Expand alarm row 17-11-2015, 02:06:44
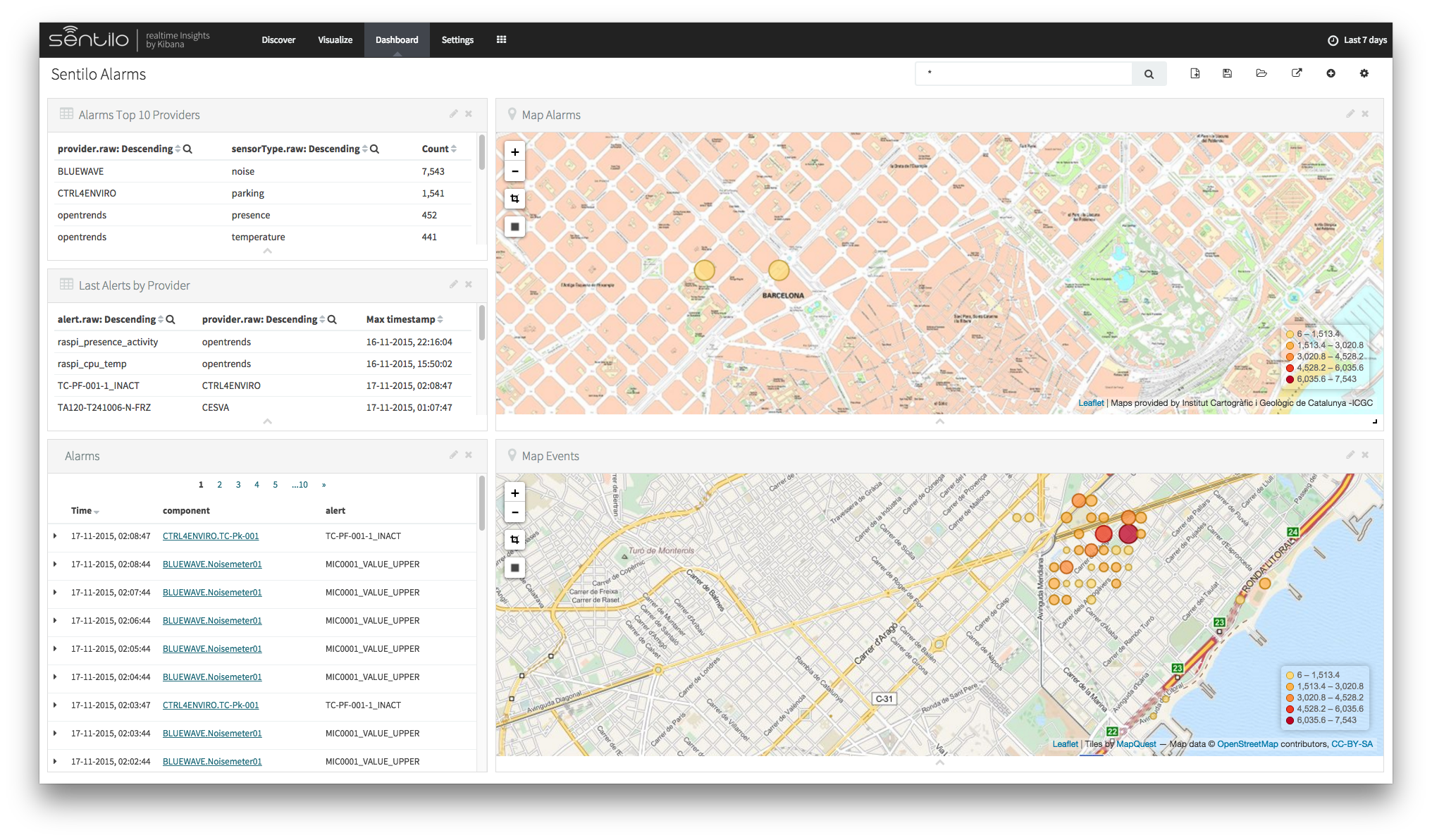This screenshot has height=840, width=1432. [x=55, y=621]
